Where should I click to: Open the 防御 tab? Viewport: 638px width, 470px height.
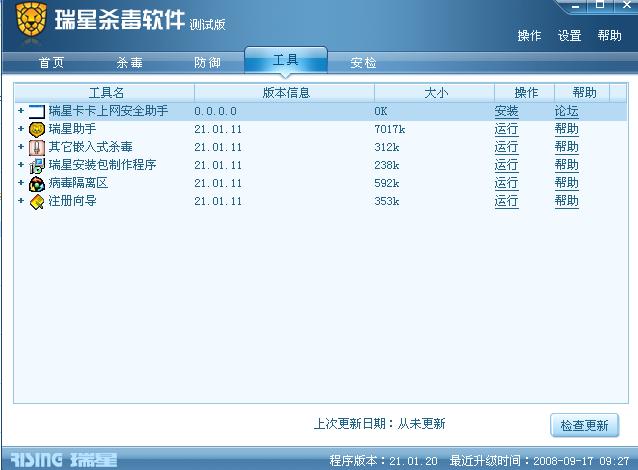pos(208,63)
